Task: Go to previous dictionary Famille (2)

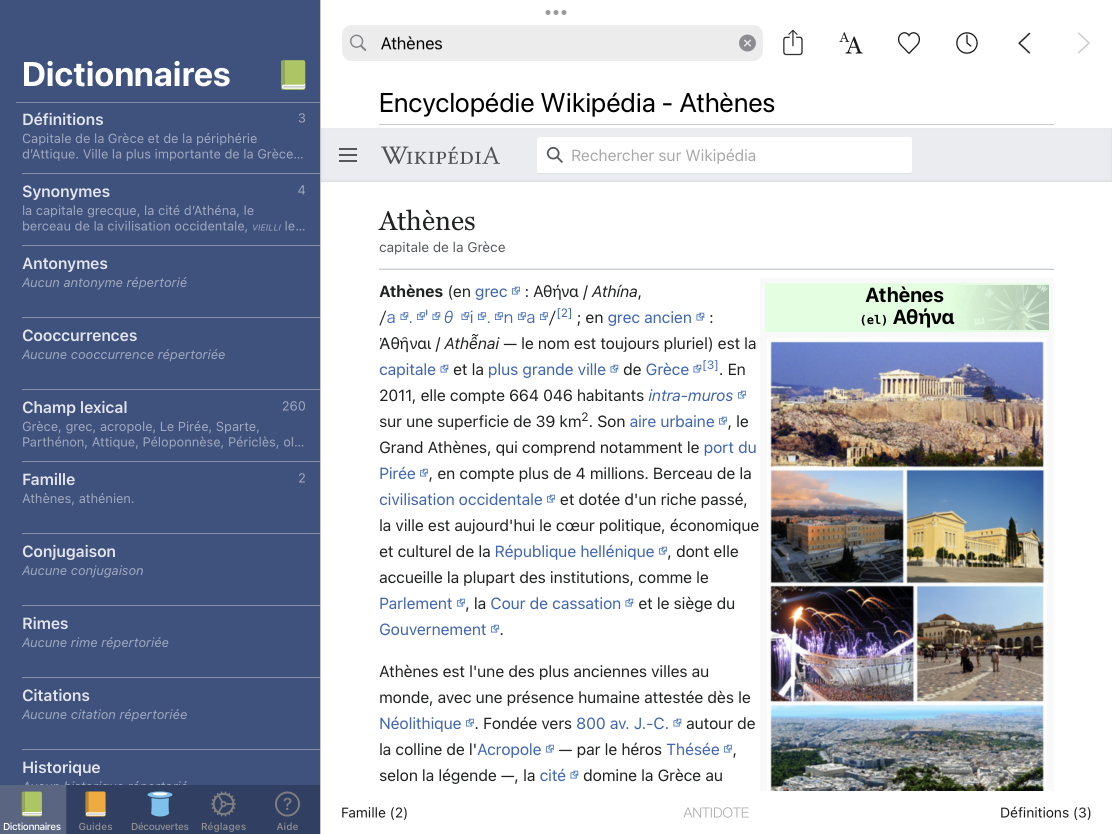Action: click(x=375, y=813)
